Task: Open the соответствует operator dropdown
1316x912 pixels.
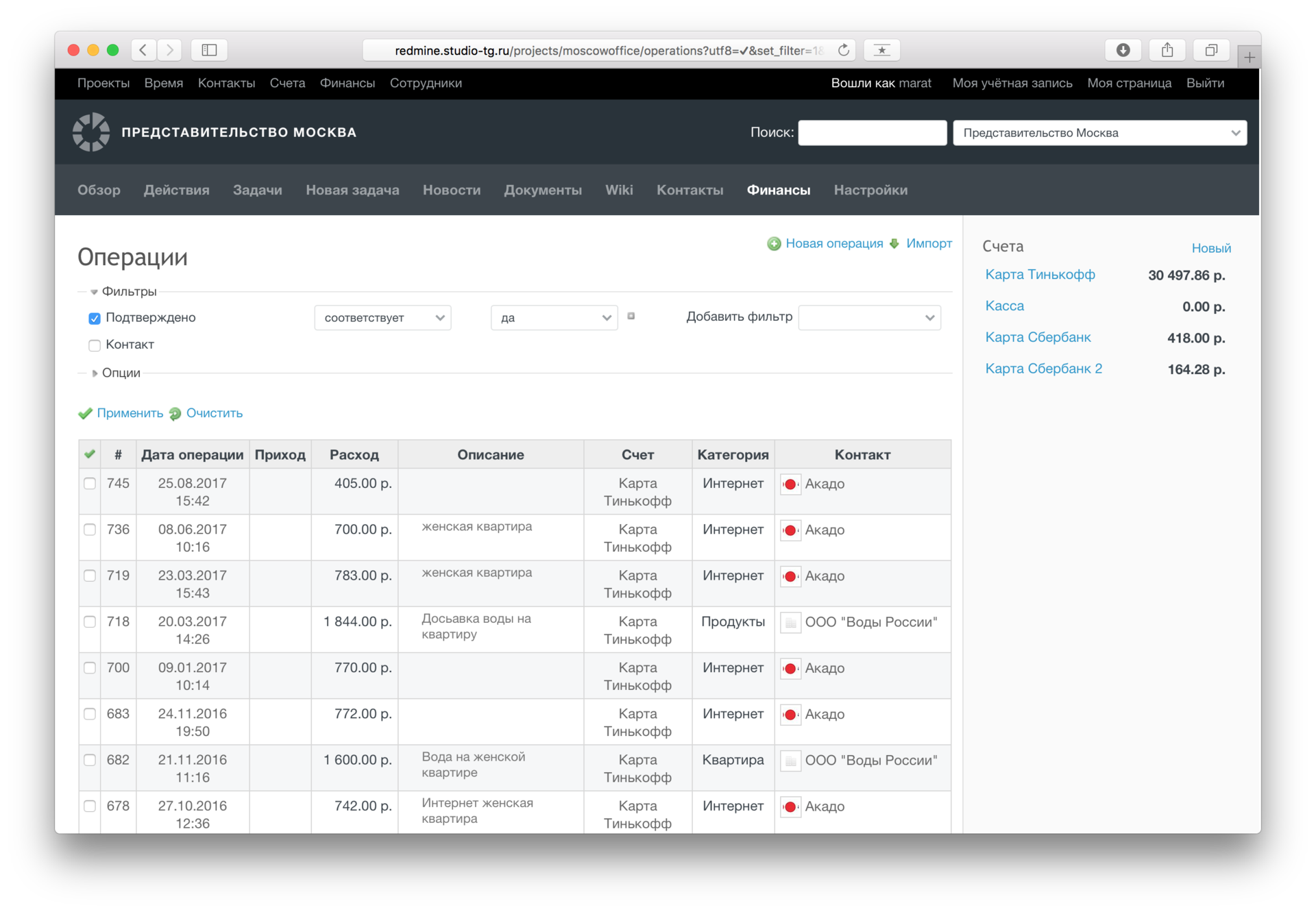Action: coord(382,318)
